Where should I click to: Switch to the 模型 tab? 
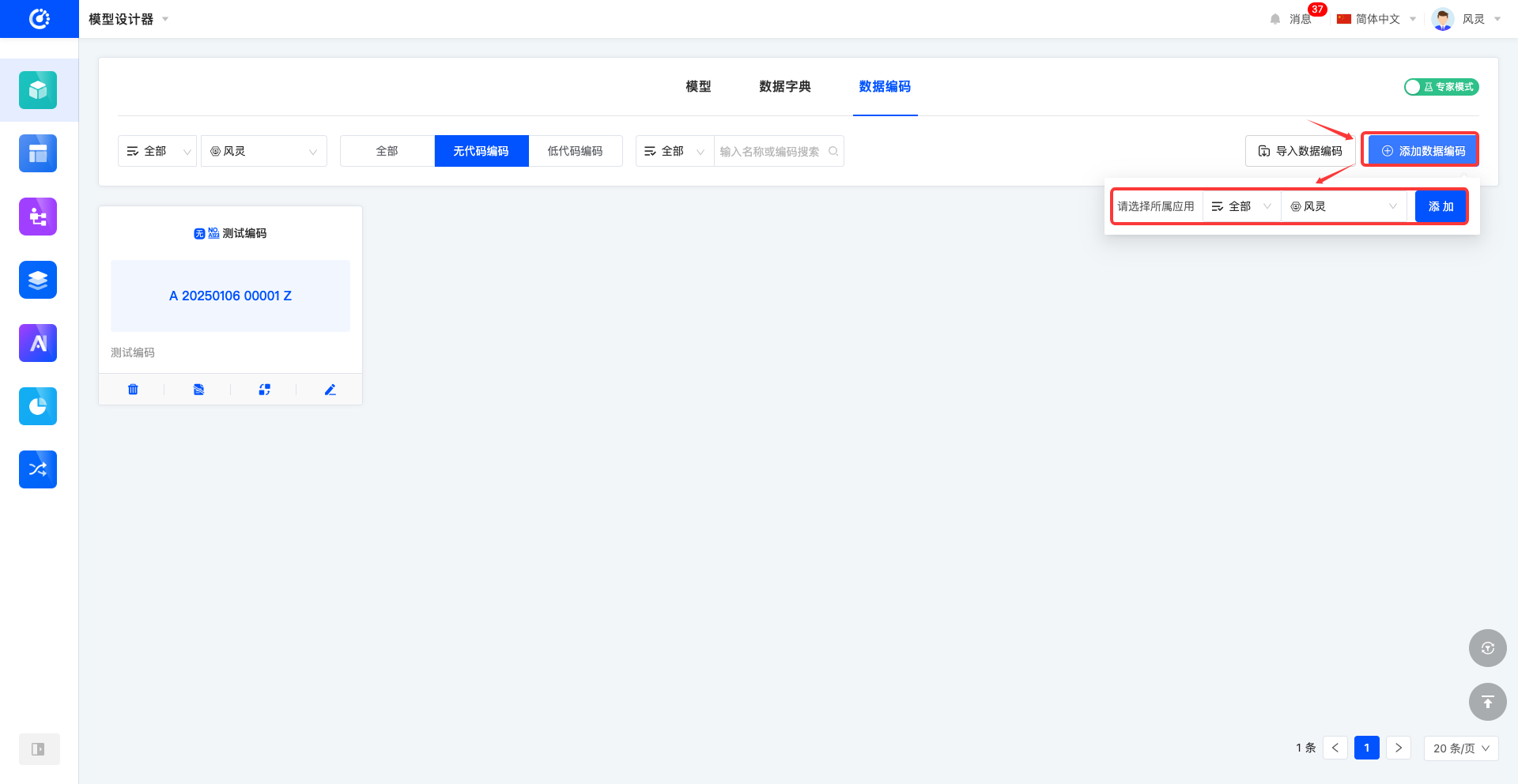[x=698, y=86]
